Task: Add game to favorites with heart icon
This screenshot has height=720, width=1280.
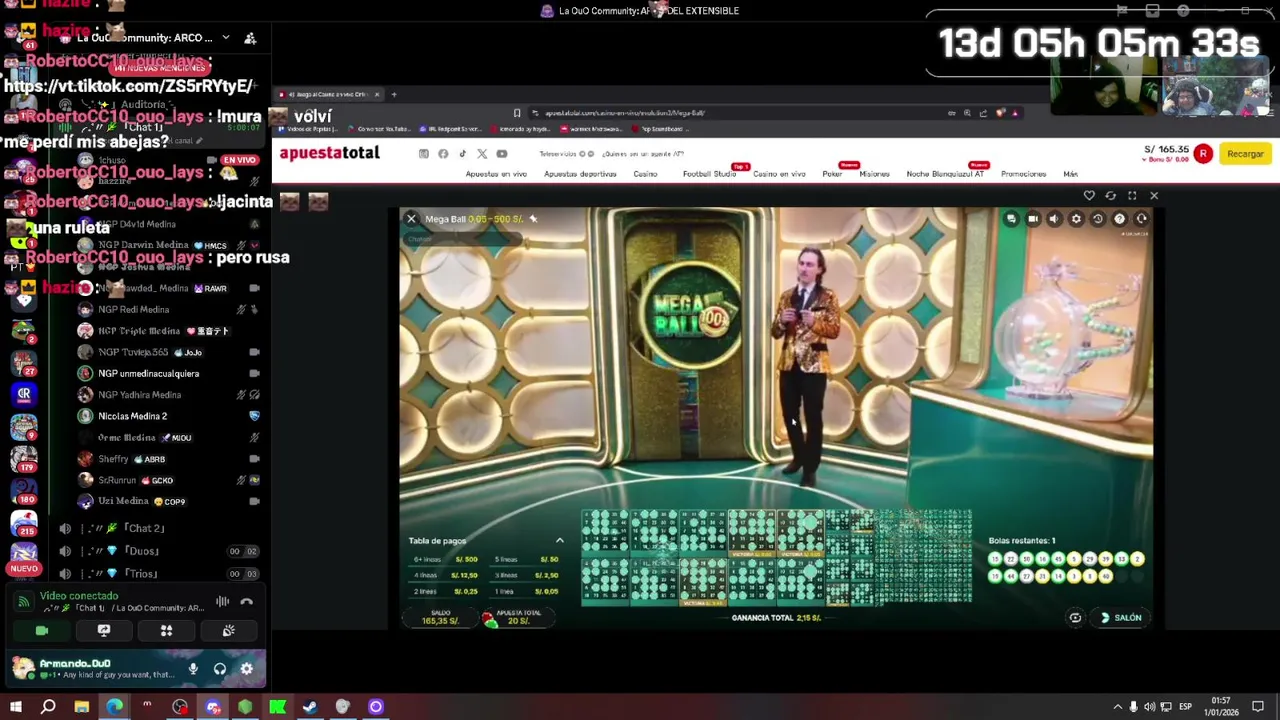Action: point(1089,196)
